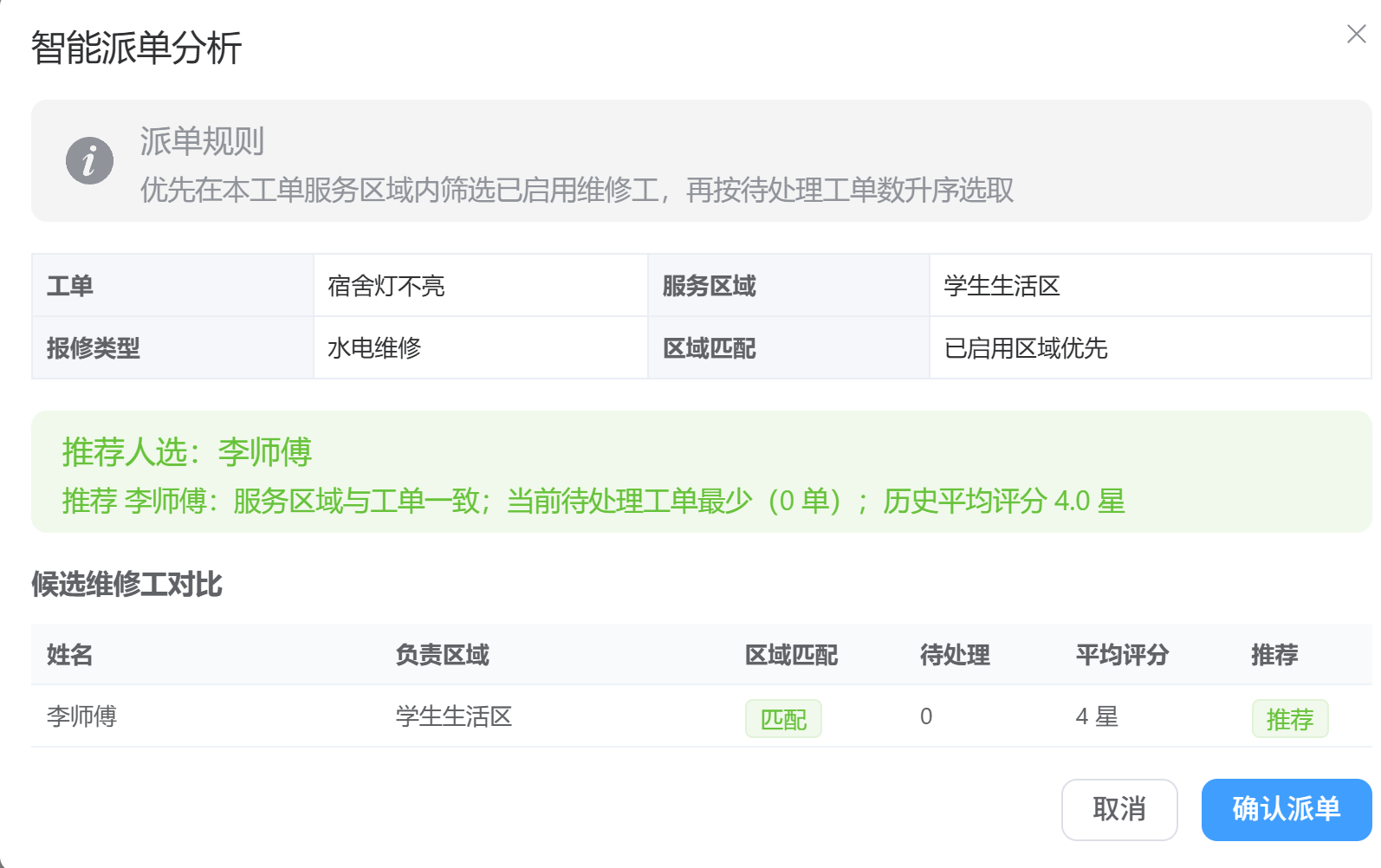Click the 负责区域 column header
Viewport: 1381px width, 868px height.
pyautogui.click(x=442, y=655)
